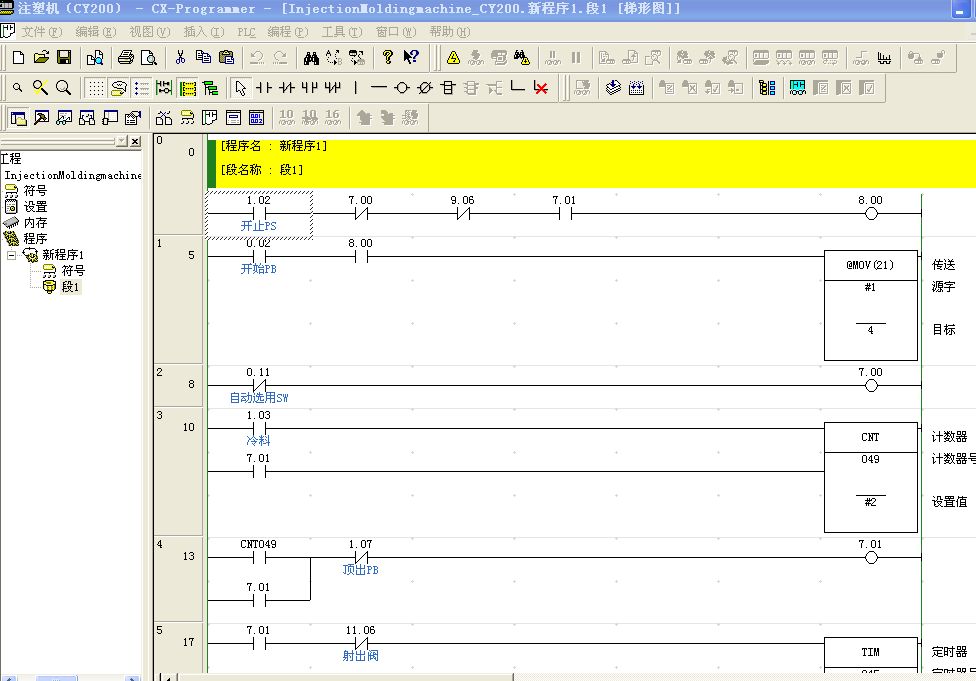This screenshot has height=681, width=976.
Task: Click the Print icon in the toolbar
Action: coord(126,57)
